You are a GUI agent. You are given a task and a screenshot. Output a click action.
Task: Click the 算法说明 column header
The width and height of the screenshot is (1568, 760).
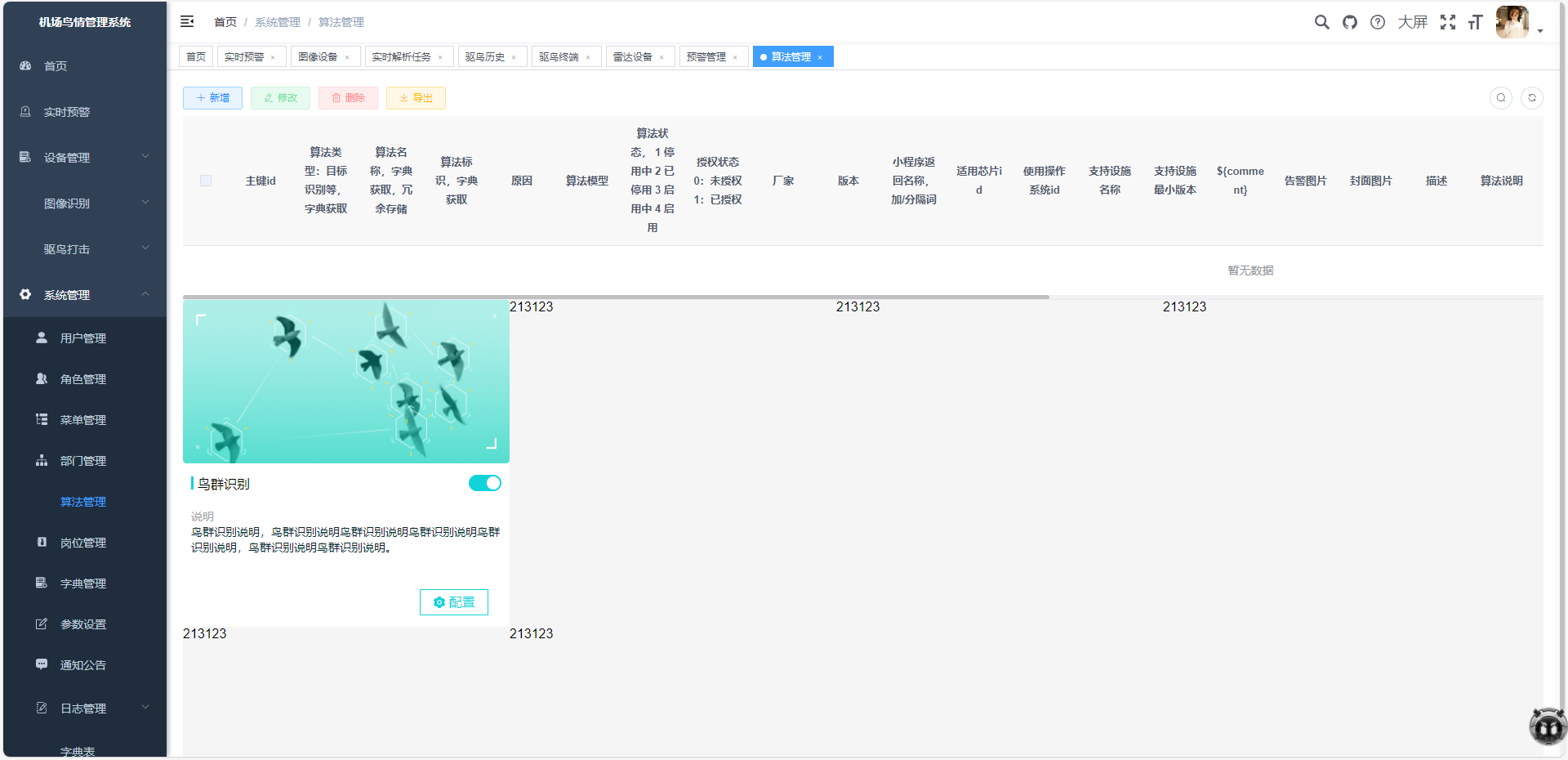click(x=1502, y=181)
